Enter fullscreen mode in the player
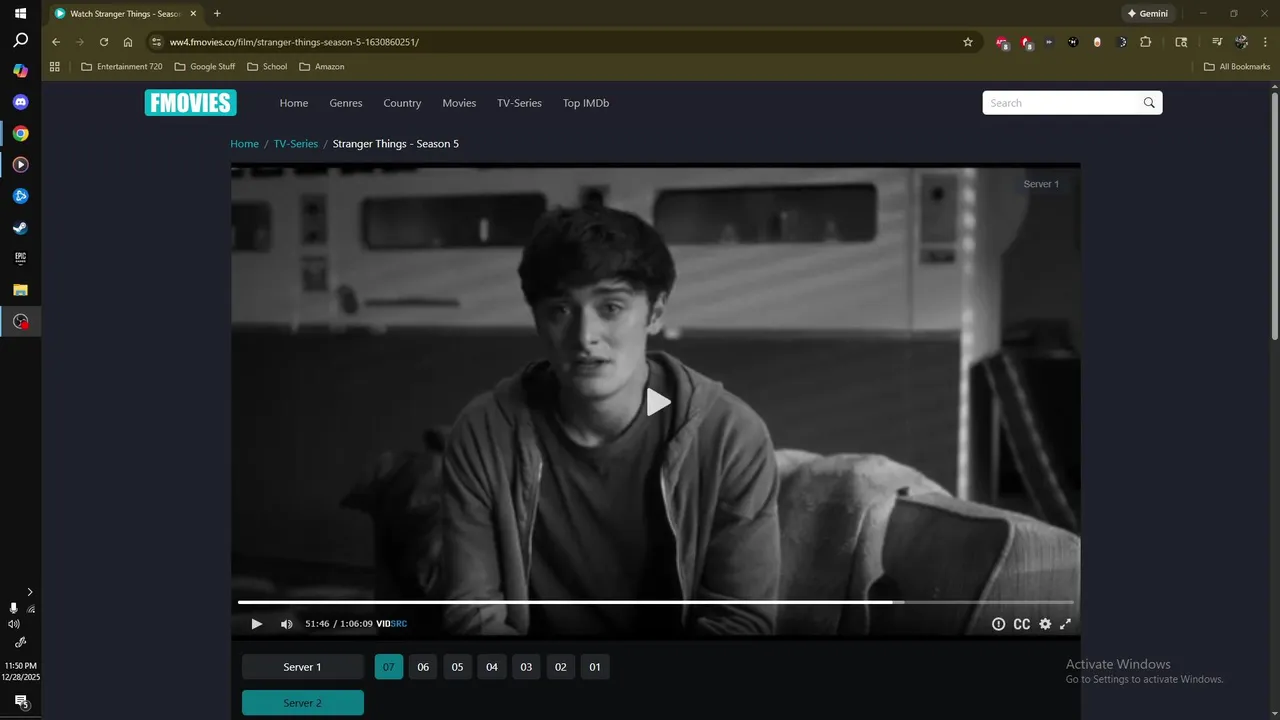Viewport: 1280px width, 720px height. [x=1066, y=624]
